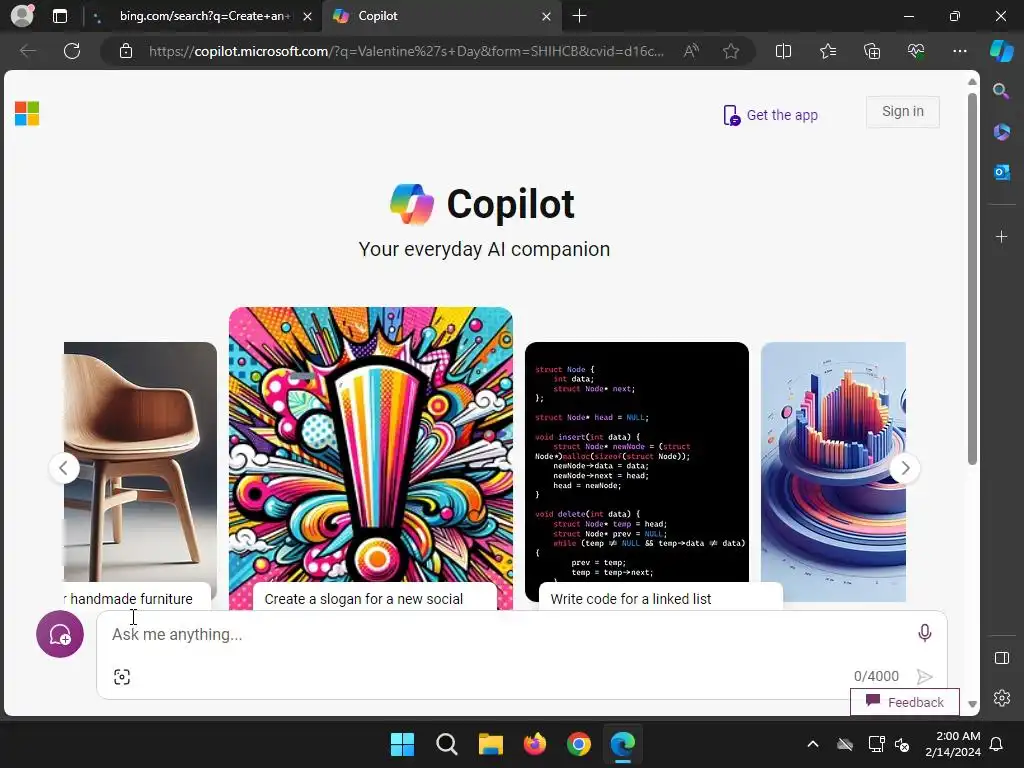The image size is (1024, 768).
Task: Open Windows taskbar Search
Action: click(x=447, y=744)
